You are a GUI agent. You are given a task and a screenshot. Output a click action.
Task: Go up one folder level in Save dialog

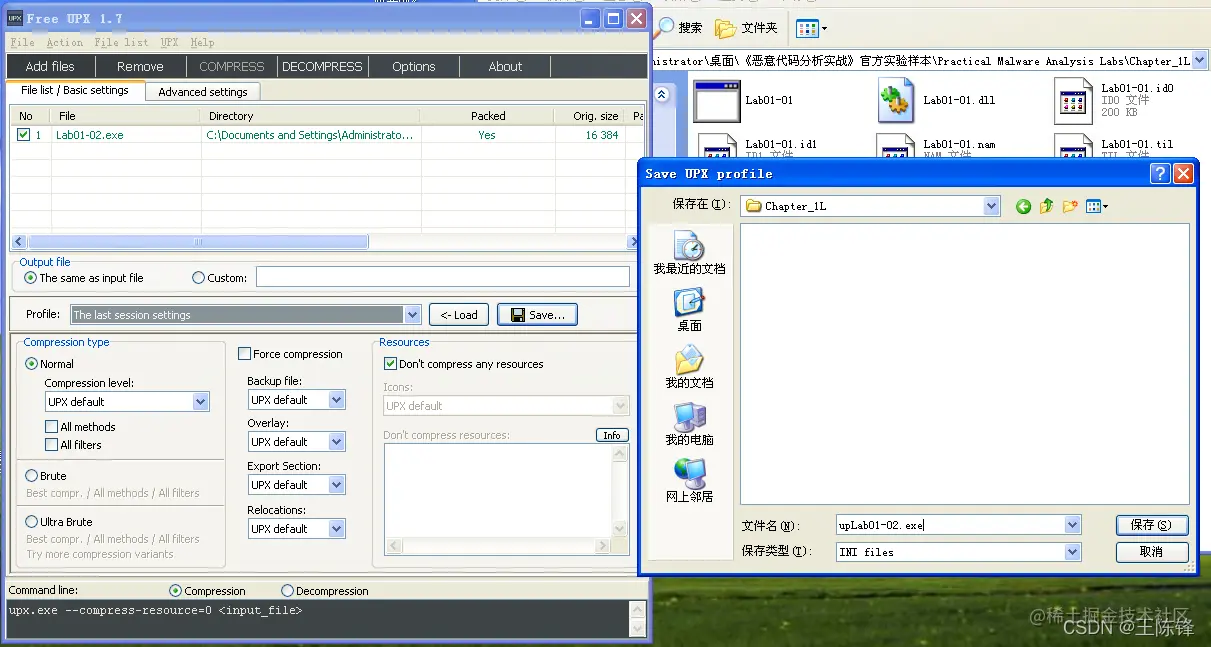(1046, 206)
